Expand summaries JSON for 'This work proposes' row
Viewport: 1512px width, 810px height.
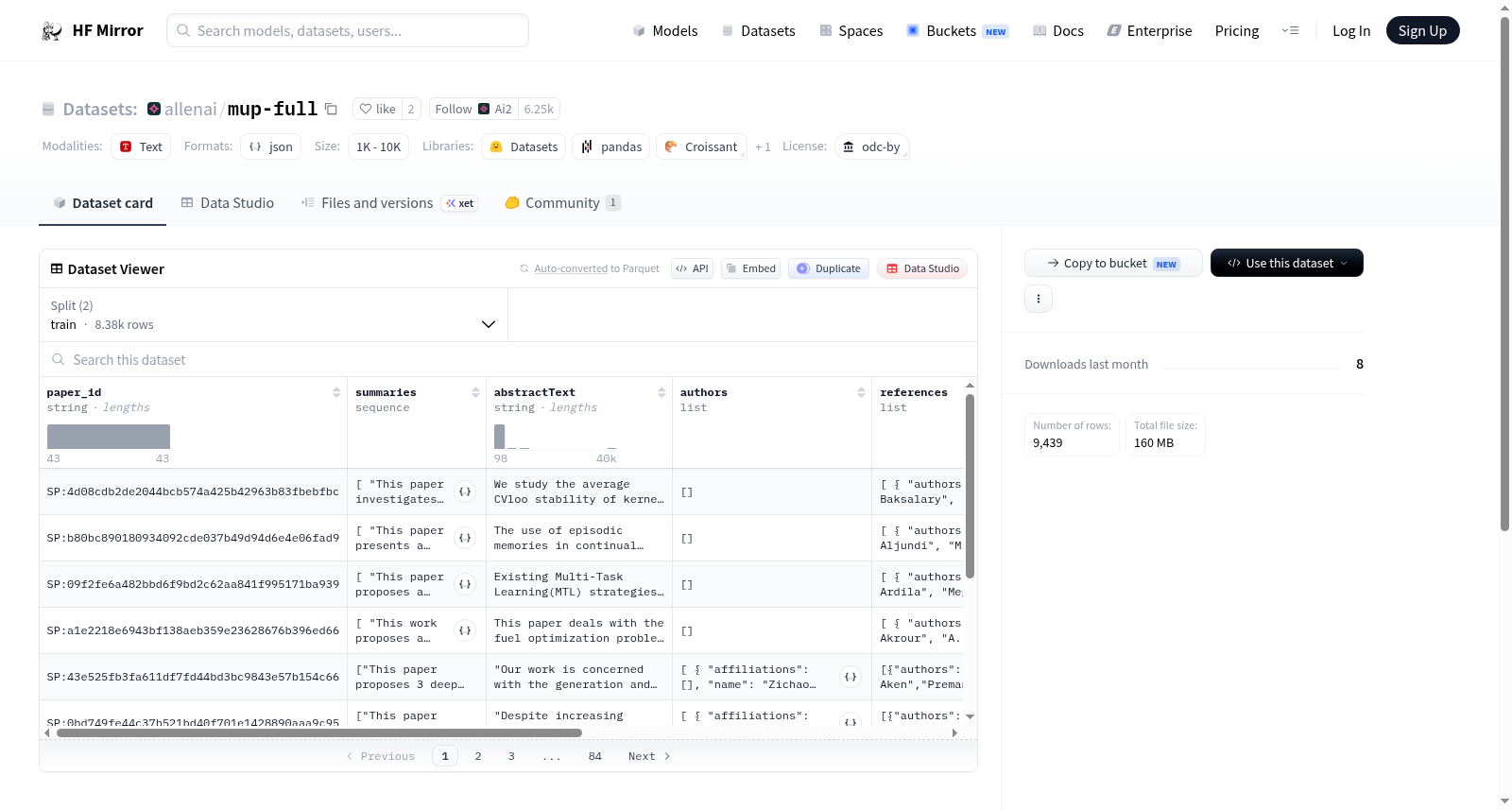coord(465,630)
